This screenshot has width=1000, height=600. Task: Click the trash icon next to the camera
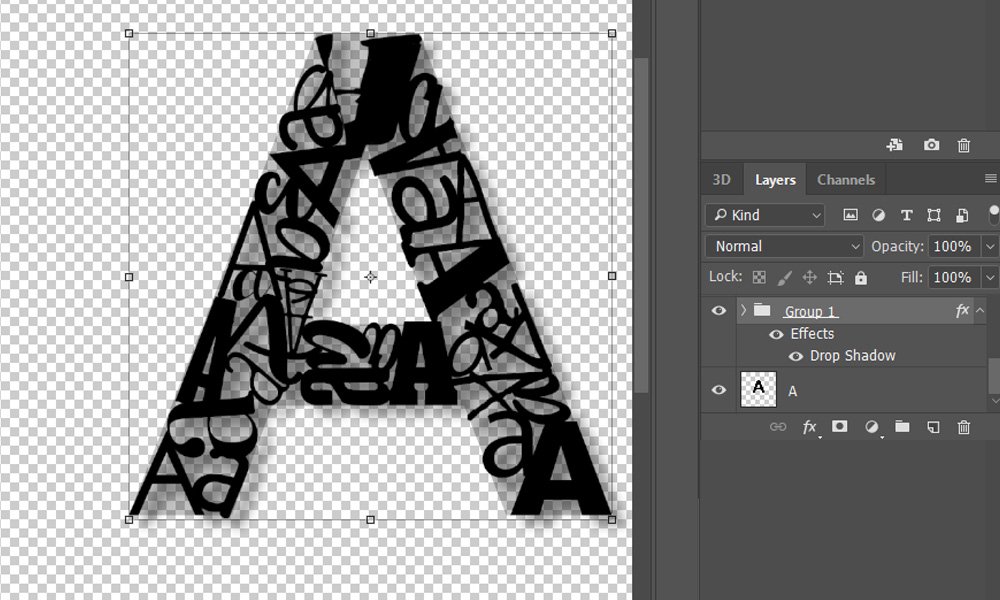point(964,145)
